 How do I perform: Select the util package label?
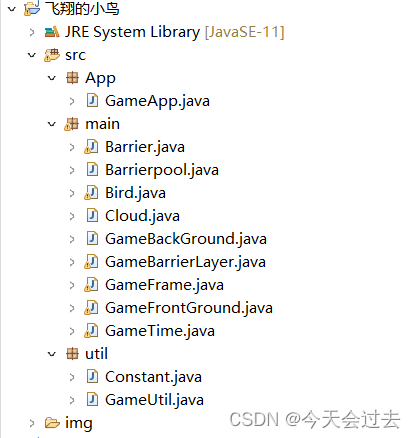96,354
